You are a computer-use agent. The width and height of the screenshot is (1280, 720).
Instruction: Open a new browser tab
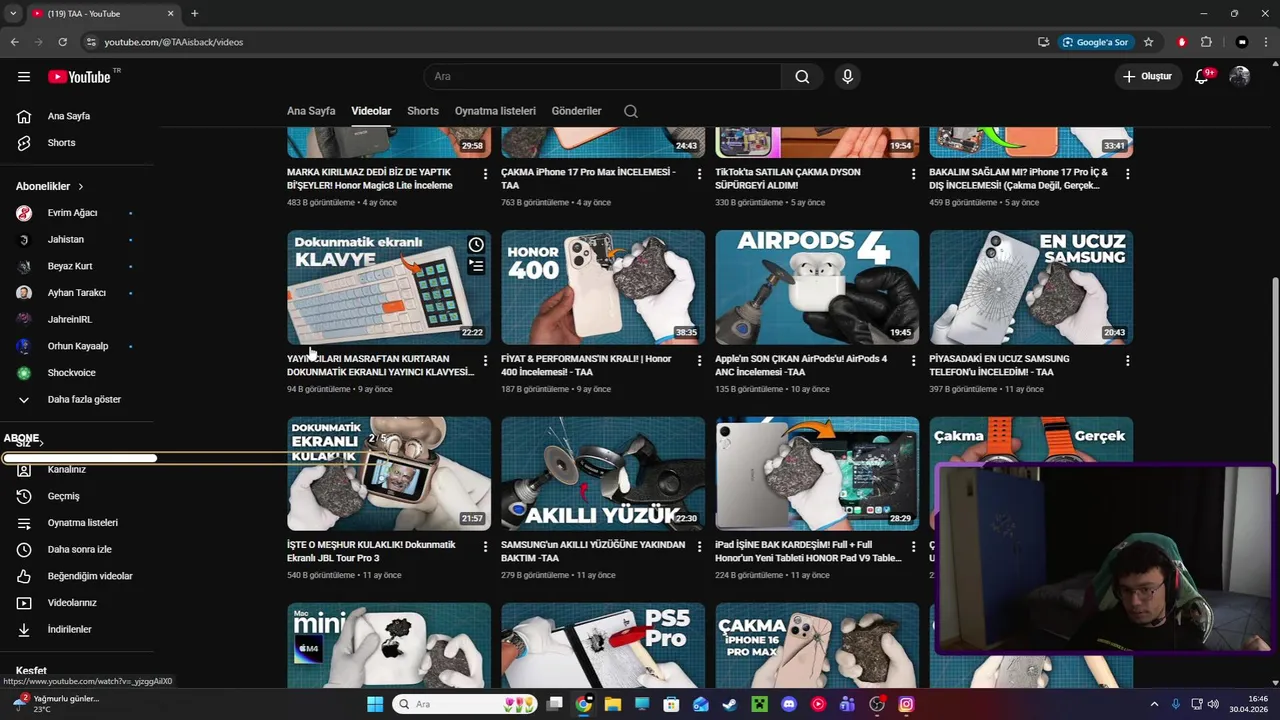pos(194,14)
